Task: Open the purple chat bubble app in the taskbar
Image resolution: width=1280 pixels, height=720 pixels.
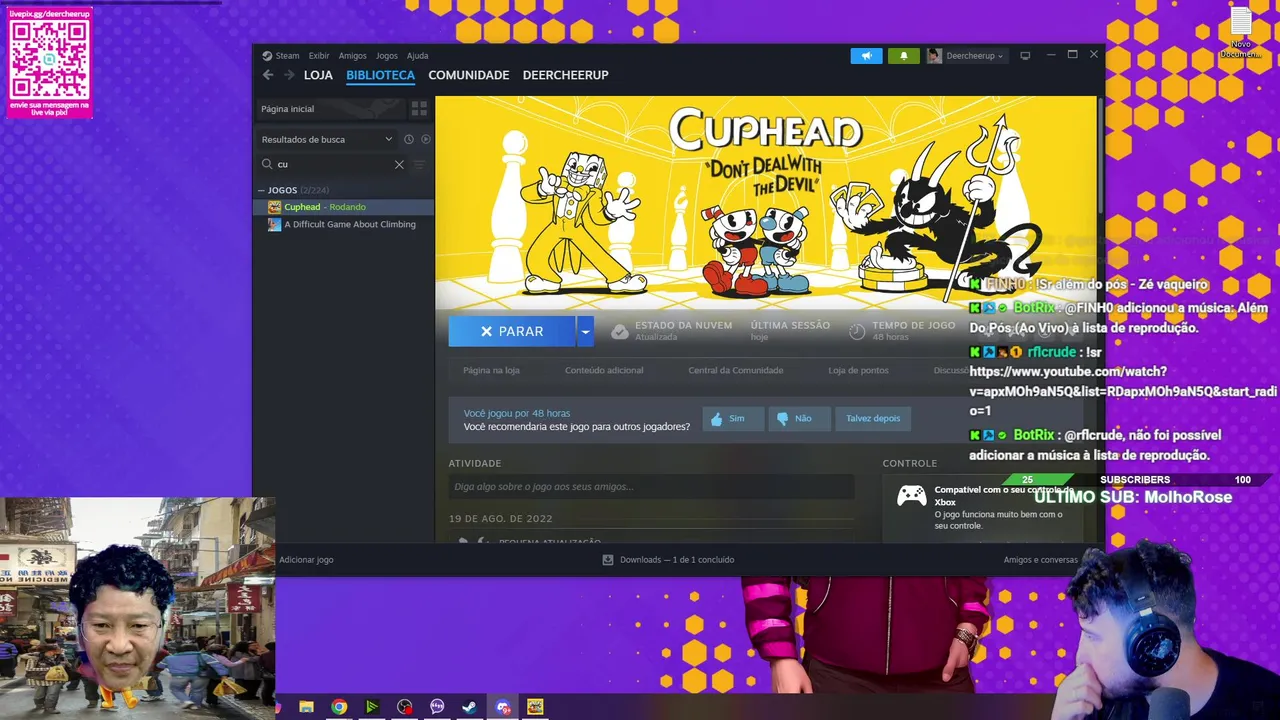Action: coord(437,707)
